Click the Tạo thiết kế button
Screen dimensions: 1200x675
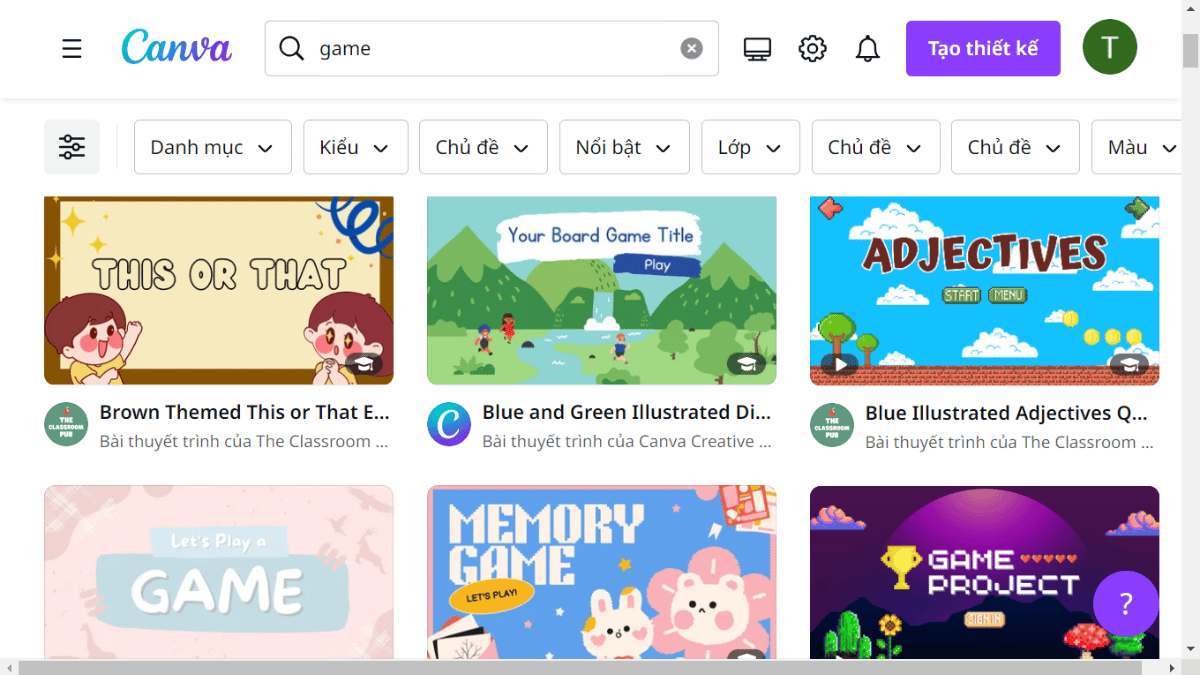[x=982, y=48]
